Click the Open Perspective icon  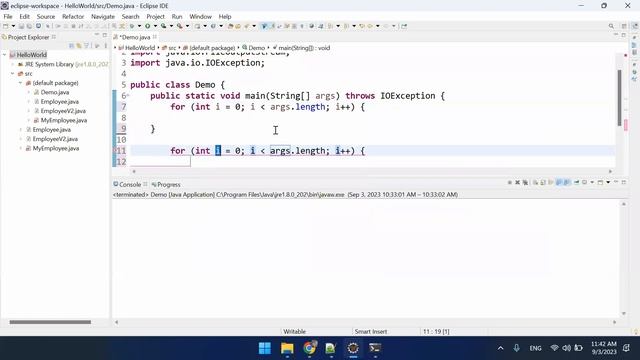pyautogui.click(x=624, y=26)
